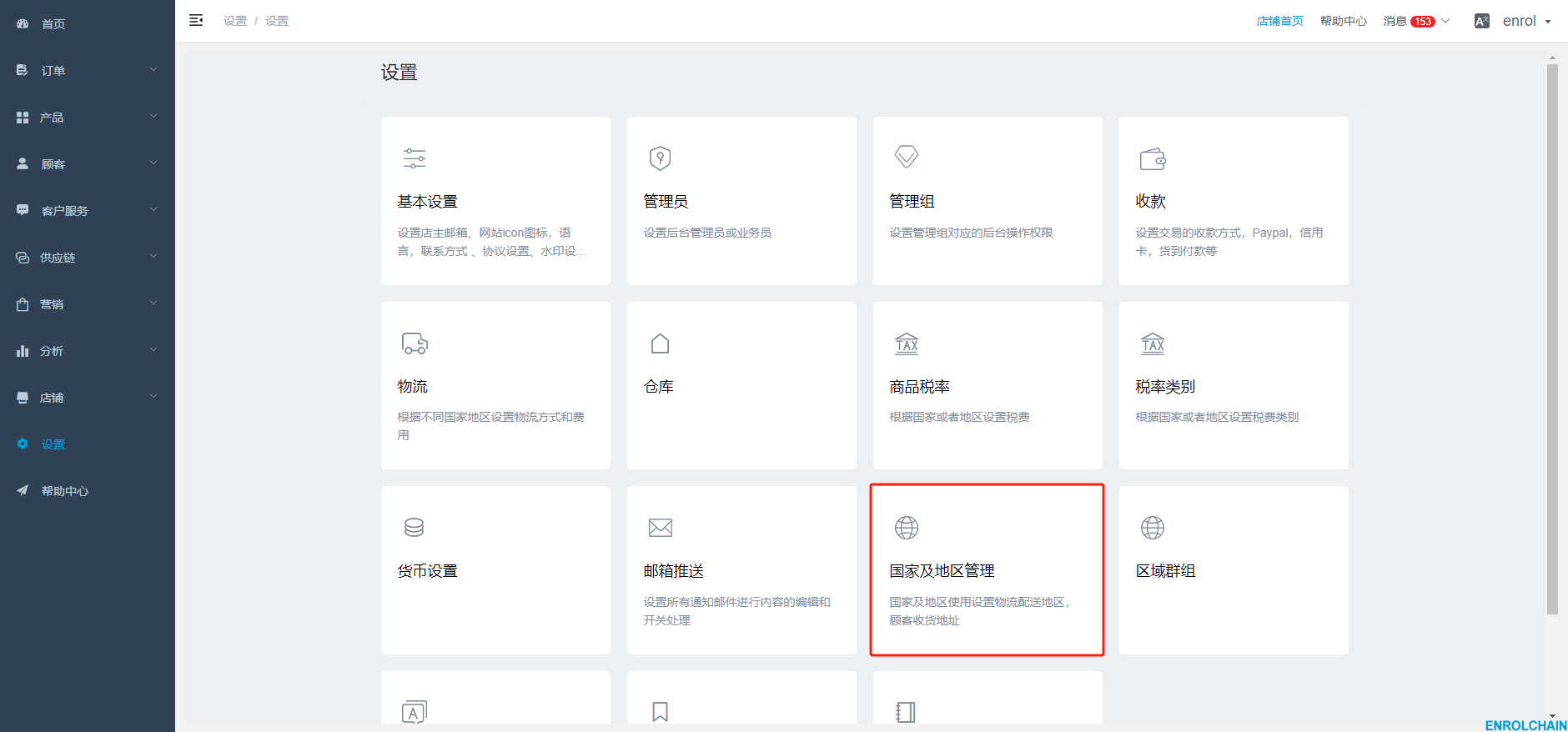Open the 订单 sidebar menu label

point(53,71)
